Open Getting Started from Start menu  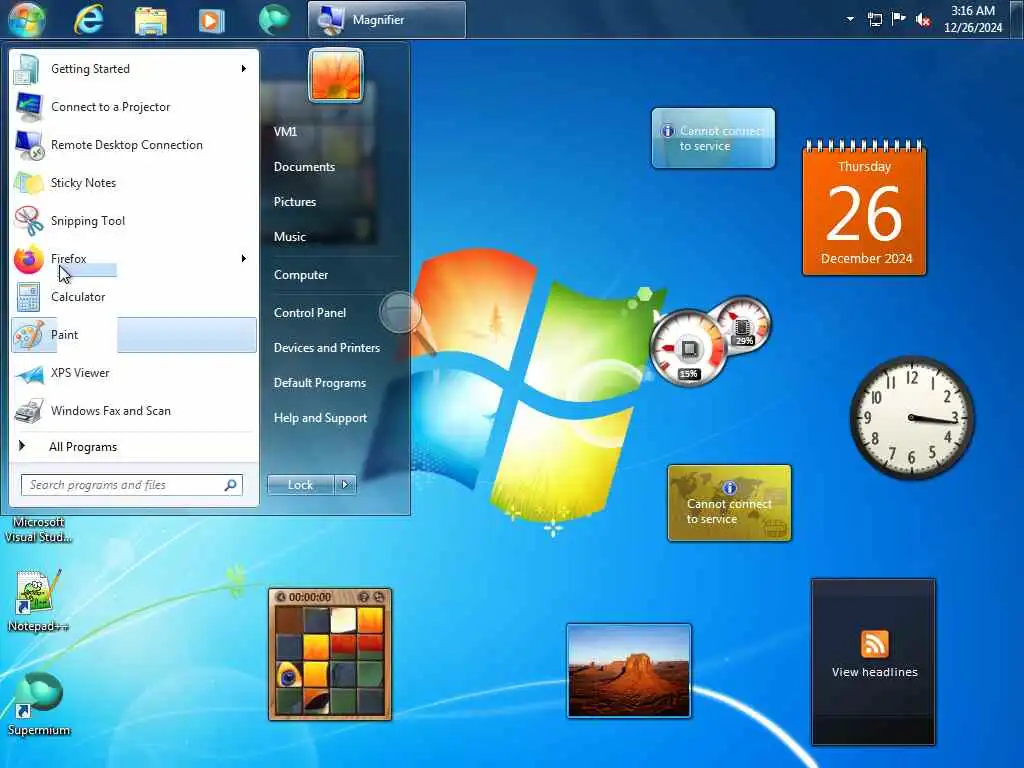click(134, 69)
